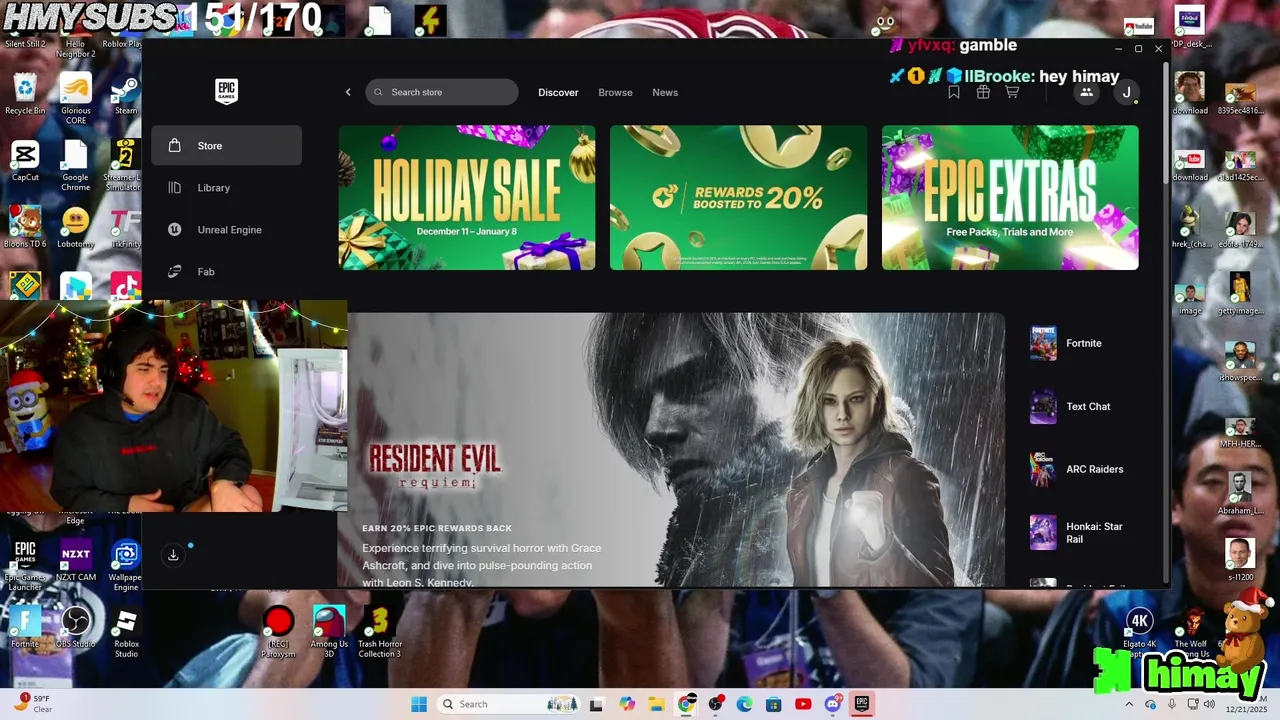The width and height of the screenshot is (1280, 720).
Task: Open Trash Horror Collection 3 desktop shortcut
Action: (380, 632)
